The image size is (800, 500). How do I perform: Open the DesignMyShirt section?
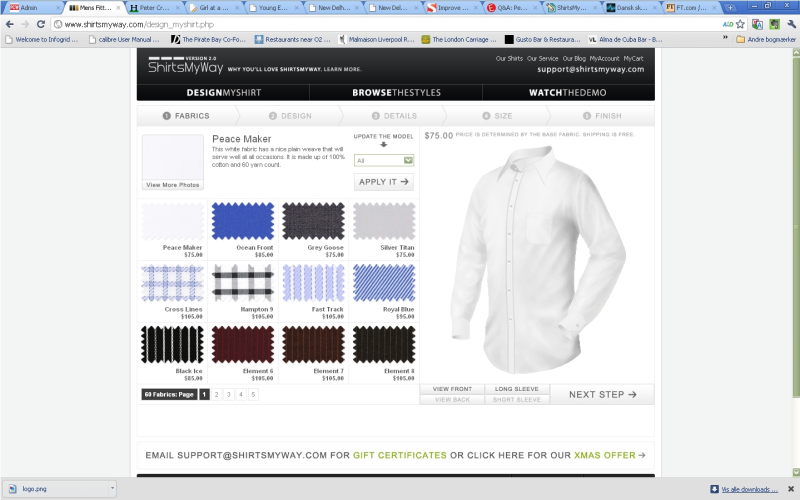[223, 92]
